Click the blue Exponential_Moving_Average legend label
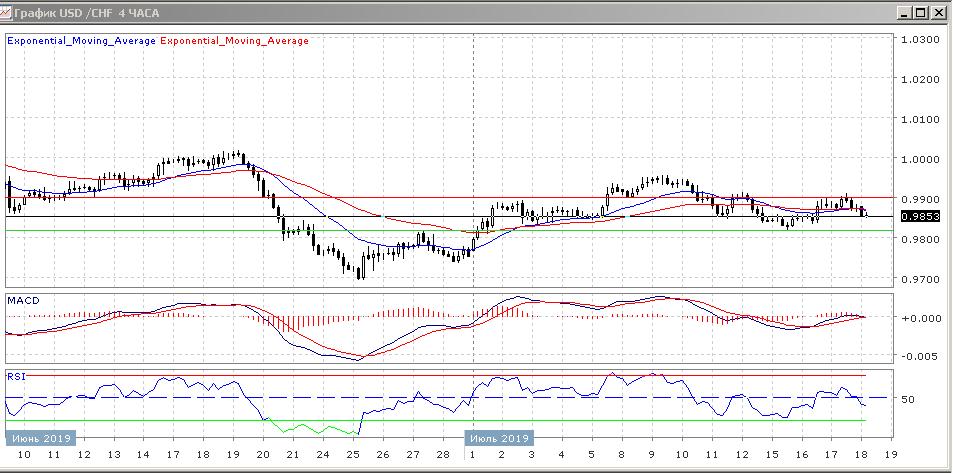The height and width of the screenshot is (473, 953). [x=82, y=41]
